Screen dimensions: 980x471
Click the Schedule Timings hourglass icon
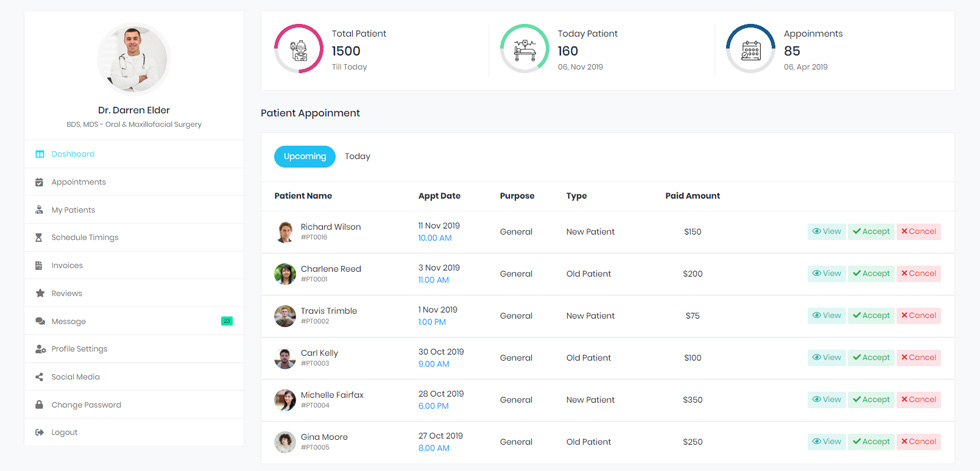(39, 238)
